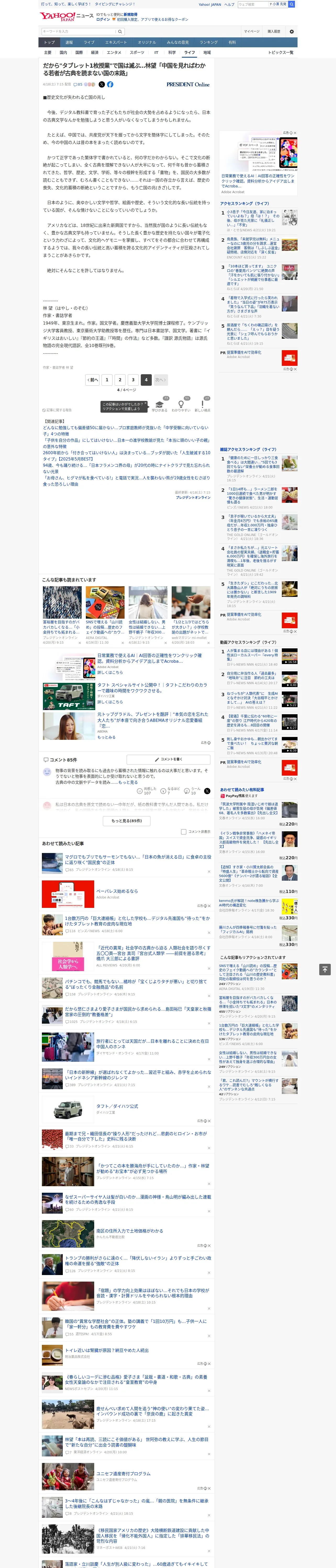Image resolution: width=336 pixels, height=1568 pixels.
Task: Go to article page 1
Action: 107,380
